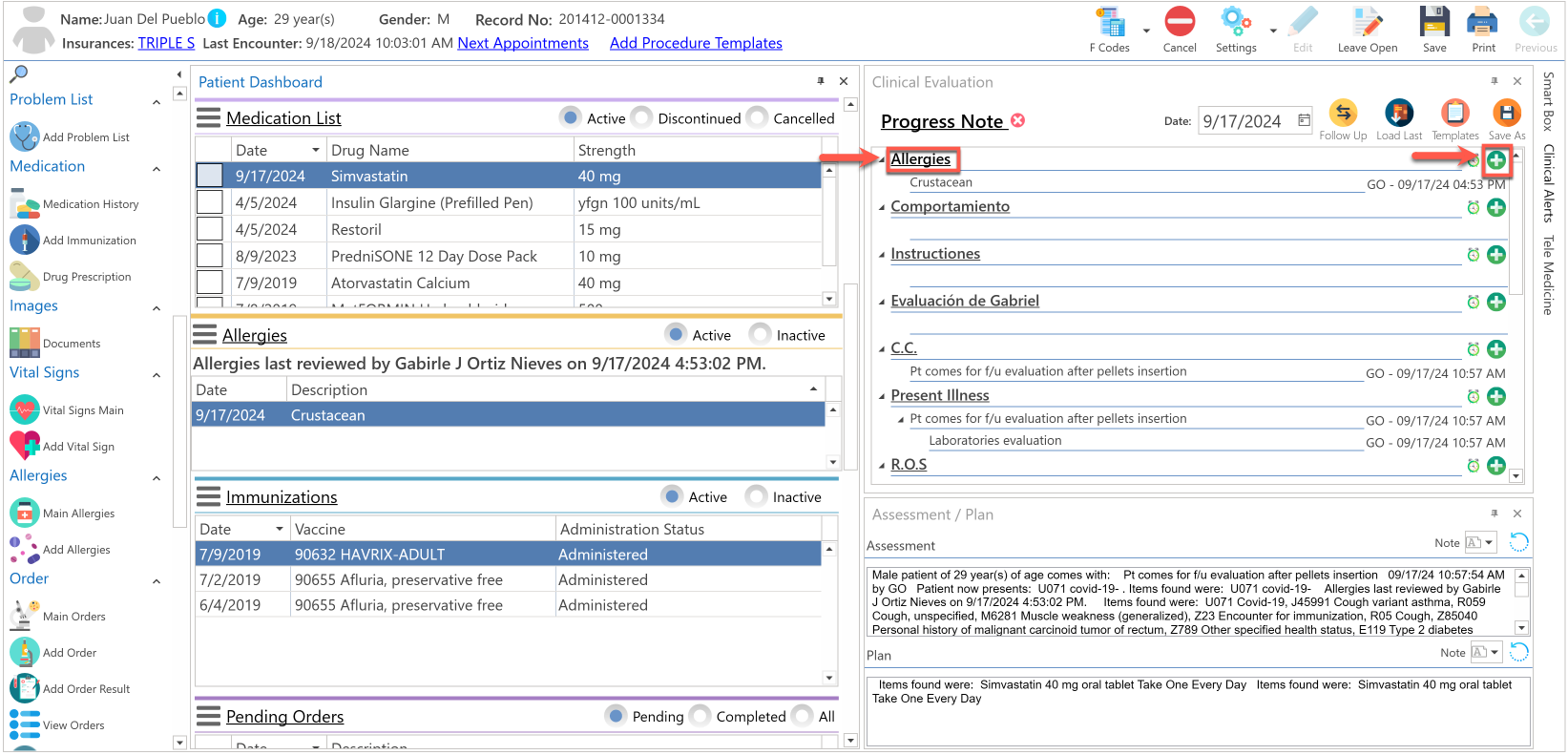Image resolution: width=1568 pixels, height=755 pixels.
Task: Collapse the Order sidebar section
Action: click(157, 581)
